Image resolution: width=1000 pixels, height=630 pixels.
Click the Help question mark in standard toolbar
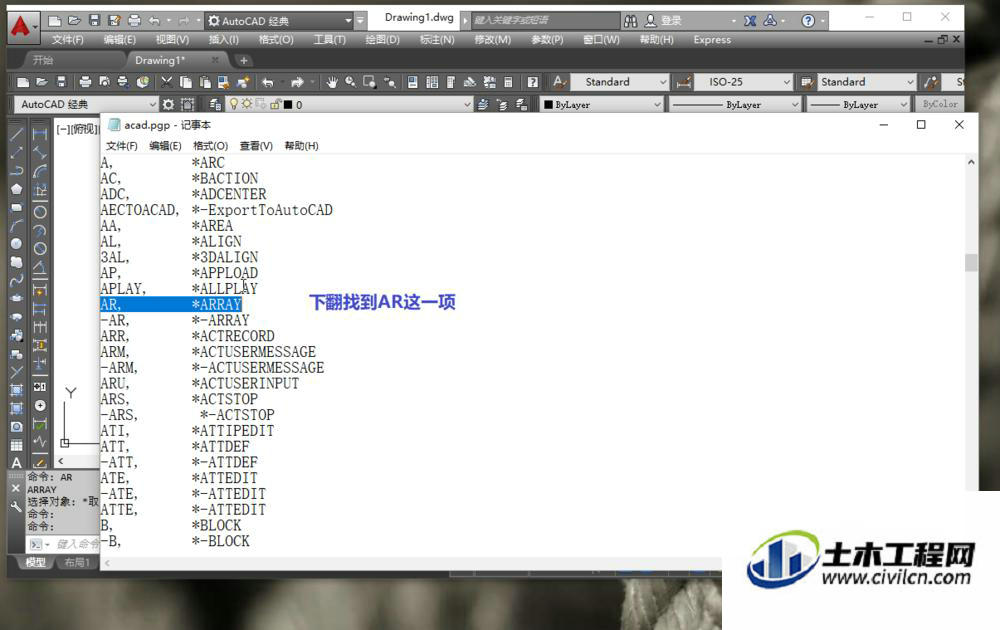[533, 82]
